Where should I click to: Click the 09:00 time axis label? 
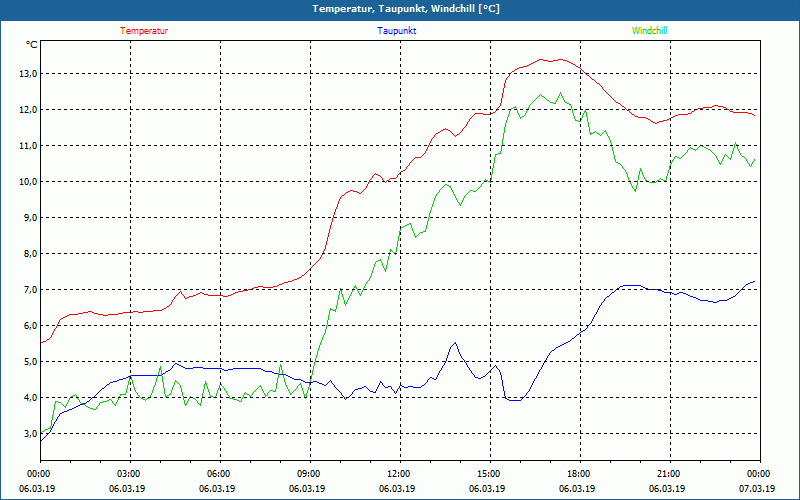[x=311, y=474]
